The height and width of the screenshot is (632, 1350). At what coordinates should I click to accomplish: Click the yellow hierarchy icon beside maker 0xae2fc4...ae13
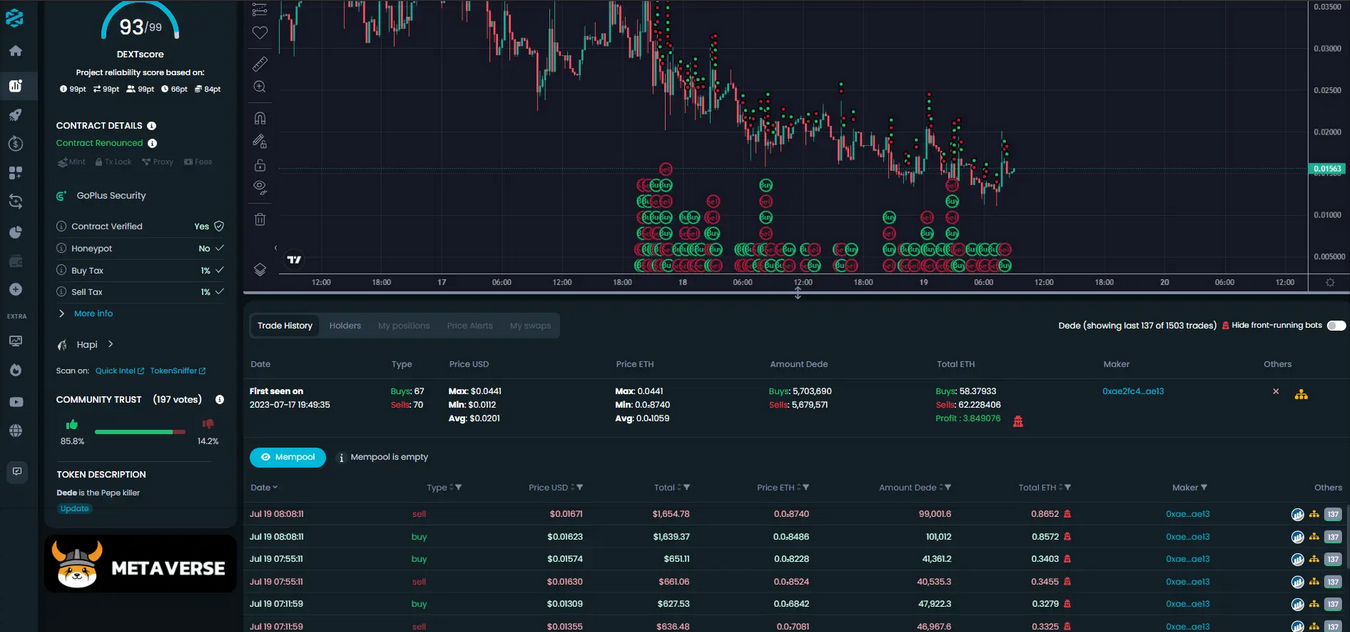(1301, 394)
